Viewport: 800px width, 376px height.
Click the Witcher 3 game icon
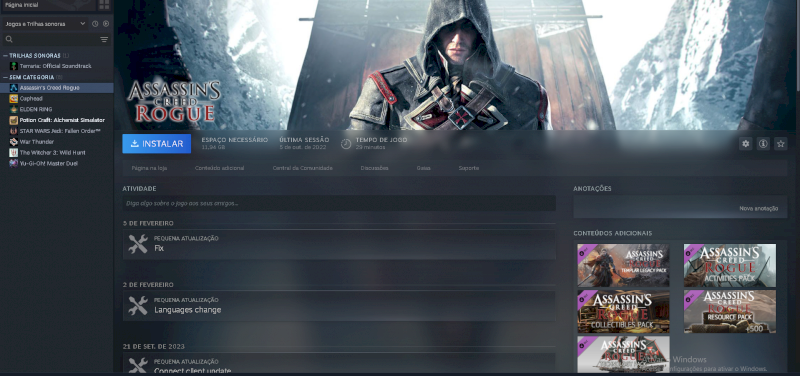[x=14, y=153]
